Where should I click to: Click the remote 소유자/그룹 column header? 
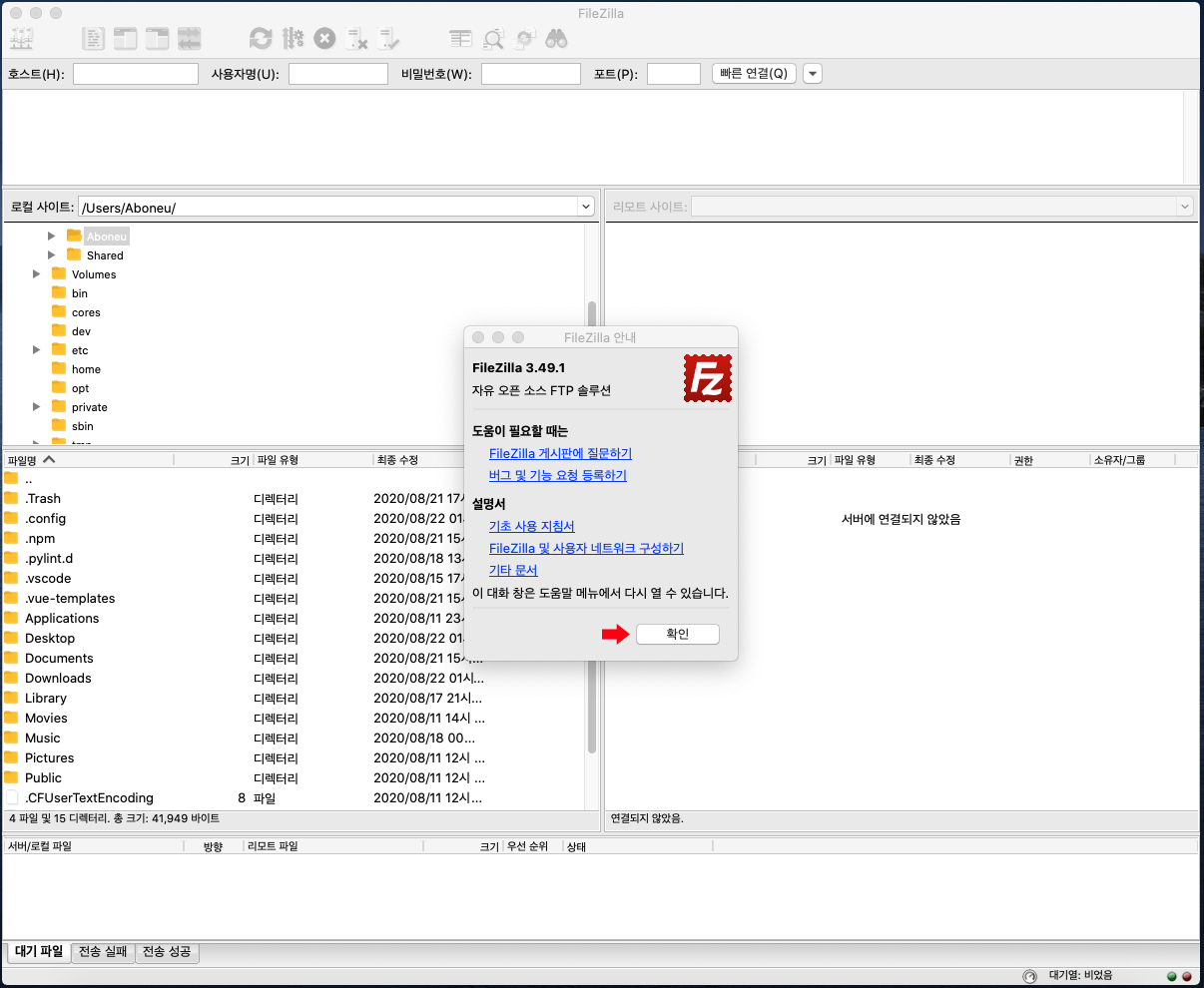[1132, 460]
